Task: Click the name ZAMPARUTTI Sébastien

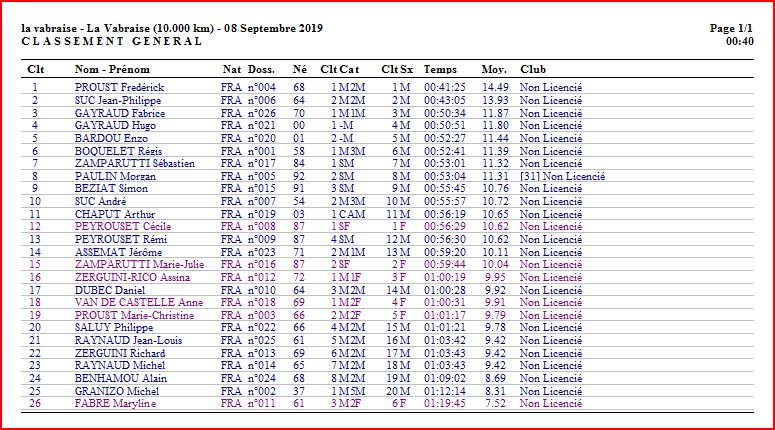Action: coord(134,164)
